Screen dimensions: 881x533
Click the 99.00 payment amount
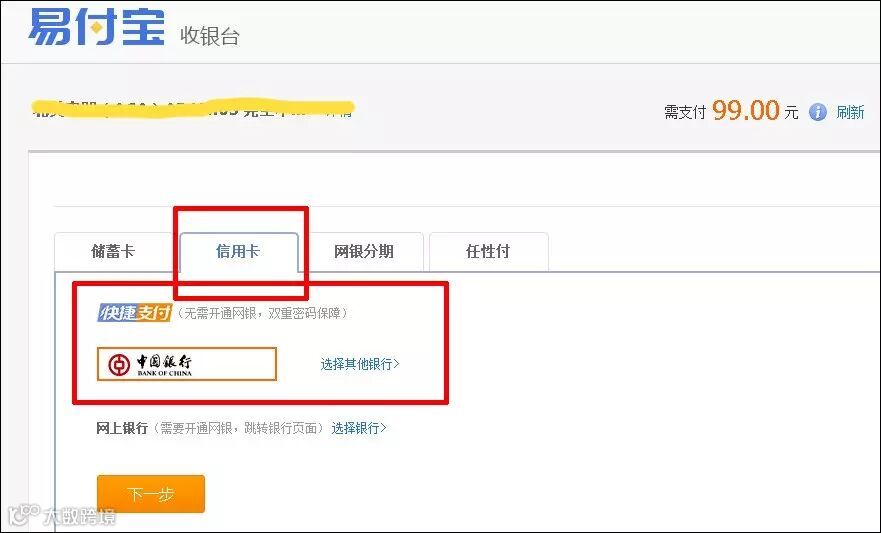745,111
